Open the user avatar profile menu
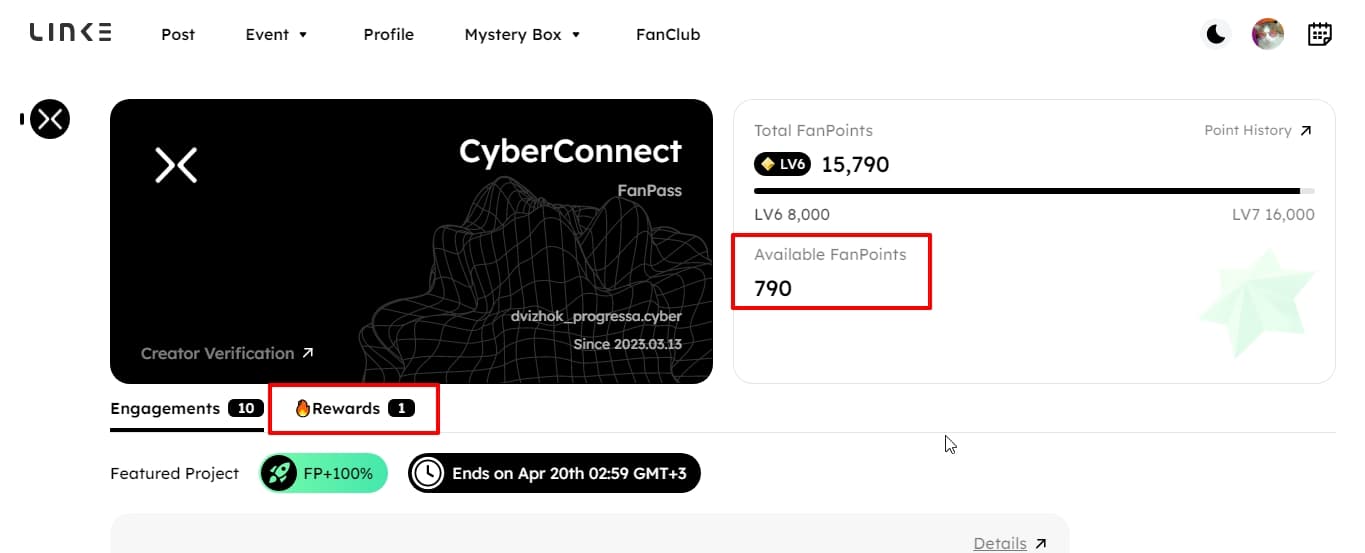The height and width of the screenshot is (553, 1365). 1268,35
